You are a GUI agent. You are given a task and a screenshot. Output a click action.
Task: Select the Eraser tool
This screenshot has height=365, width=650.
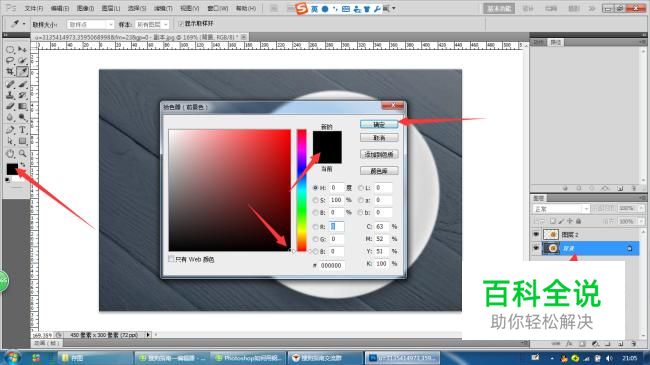point(10,107)
